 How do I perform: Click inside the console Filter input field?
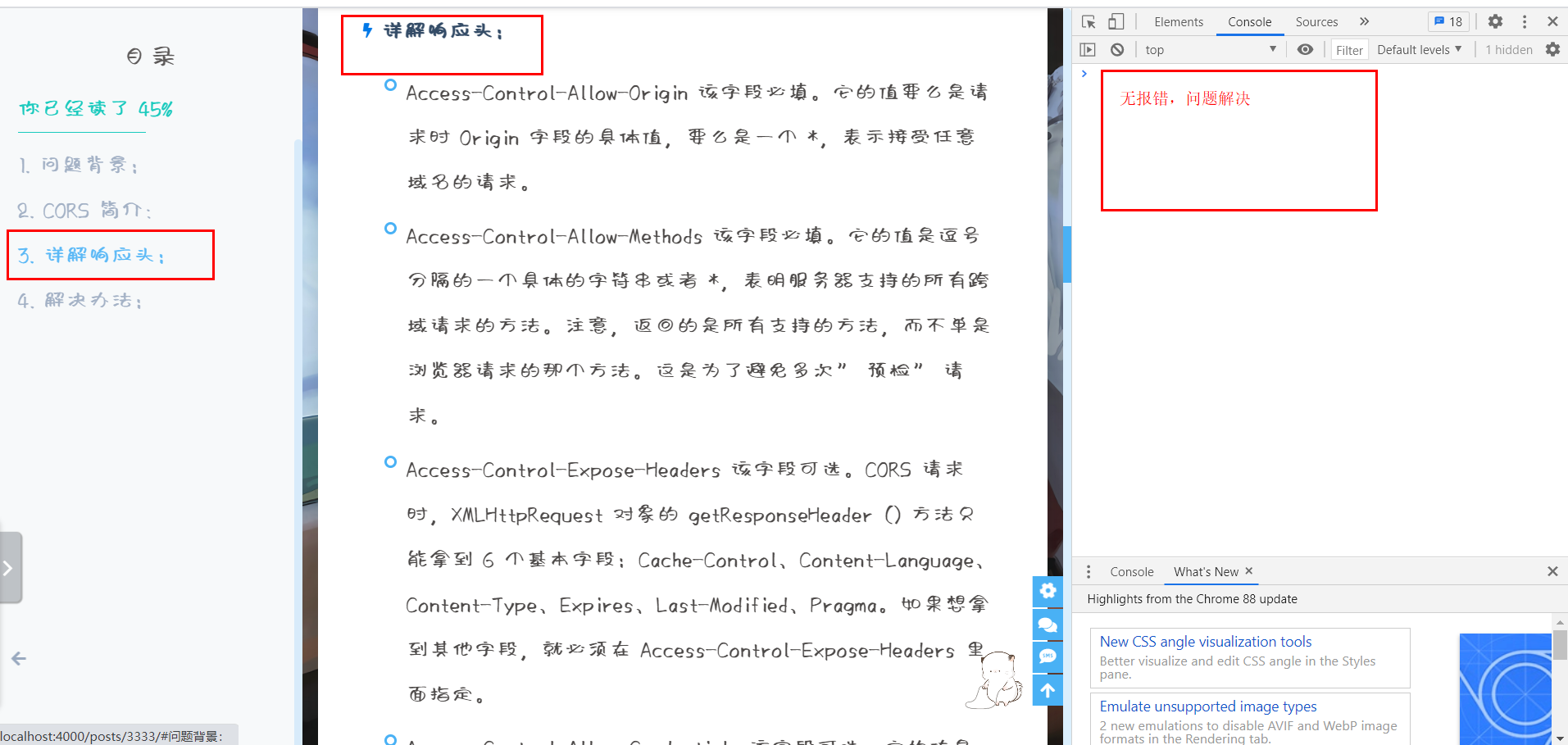click(x=1348, y=49)
